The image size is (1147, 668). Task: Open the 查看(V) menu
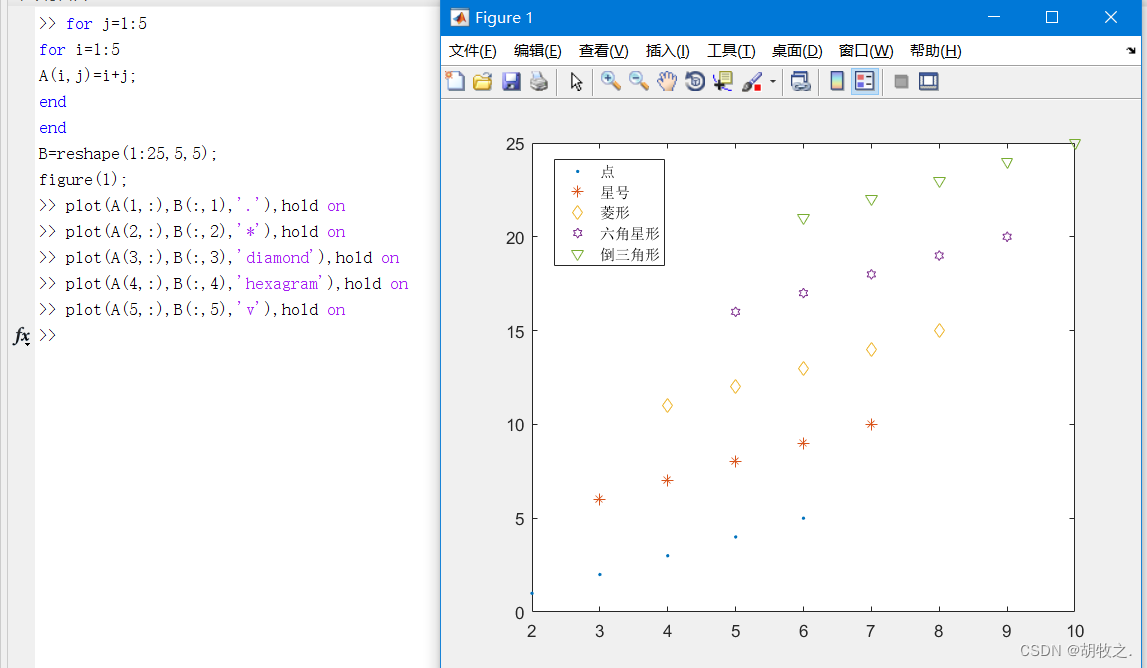click(x=603, y=51)
